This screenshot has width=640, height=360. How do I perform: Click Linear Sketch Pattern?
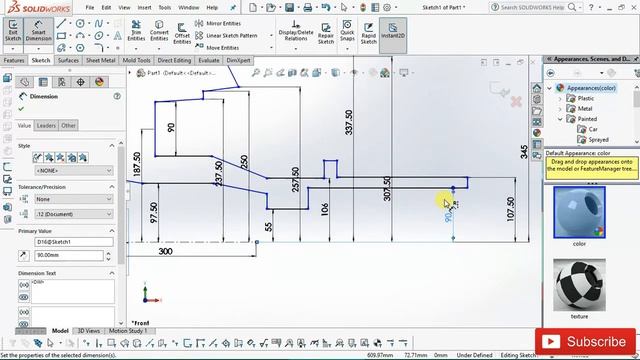pos(227,36)
